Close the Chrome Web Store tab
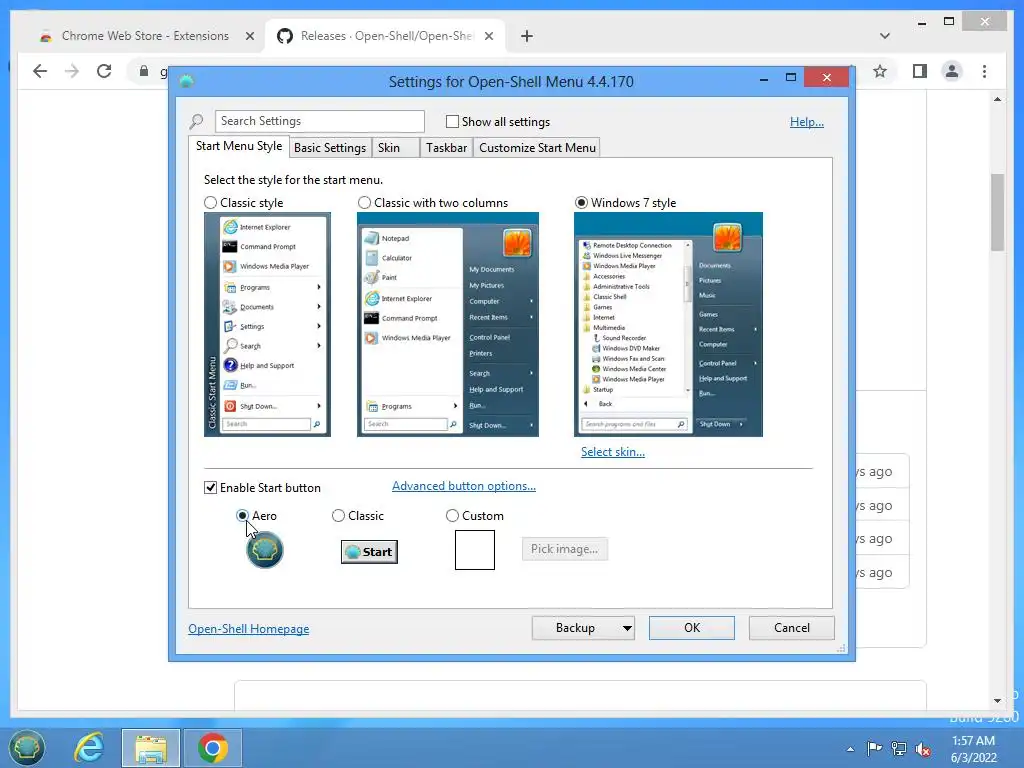 249,36
